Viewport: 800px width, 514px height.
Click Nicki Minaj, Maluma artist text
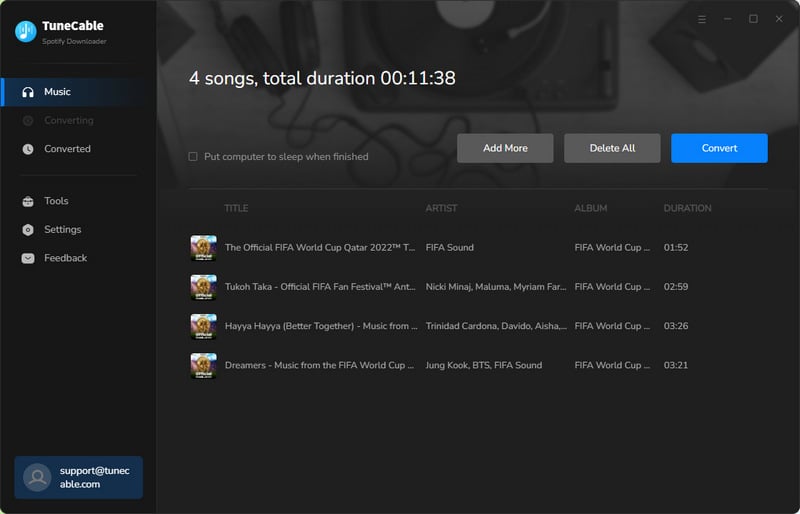pos(496,287)
